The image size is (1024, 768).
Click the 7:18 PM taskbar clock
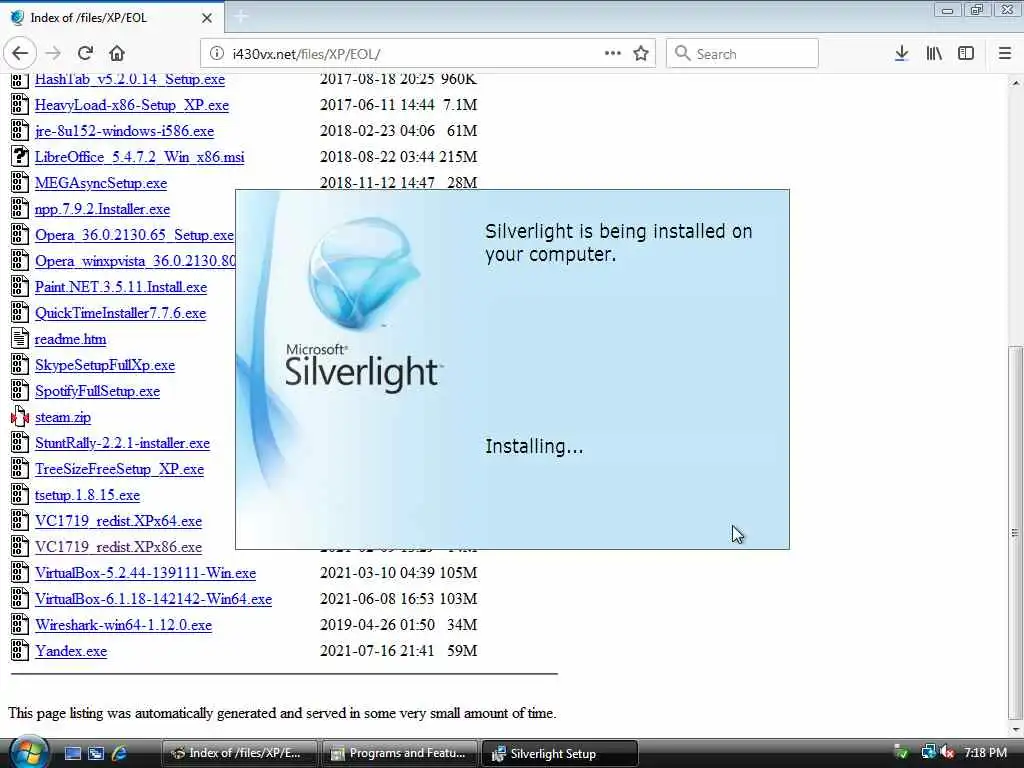point(985,753)
